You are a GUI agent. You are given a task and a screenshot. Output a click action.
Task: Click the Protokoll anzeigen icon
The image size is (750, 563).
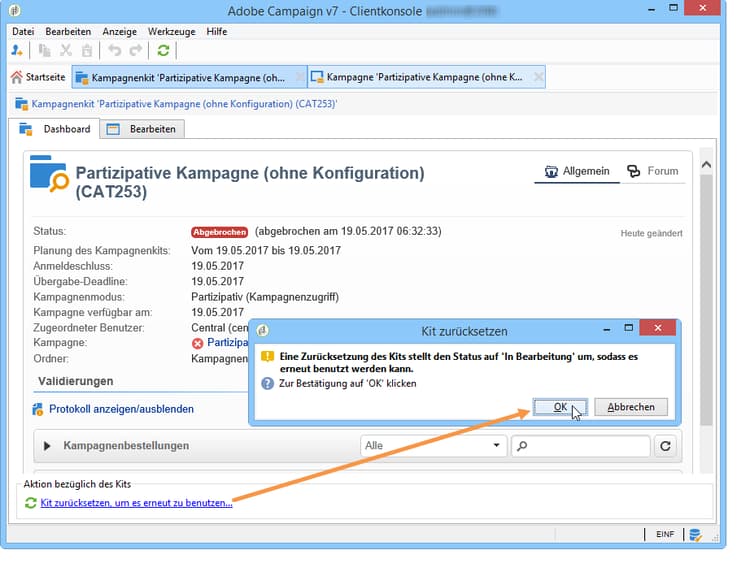click(38, 409)
